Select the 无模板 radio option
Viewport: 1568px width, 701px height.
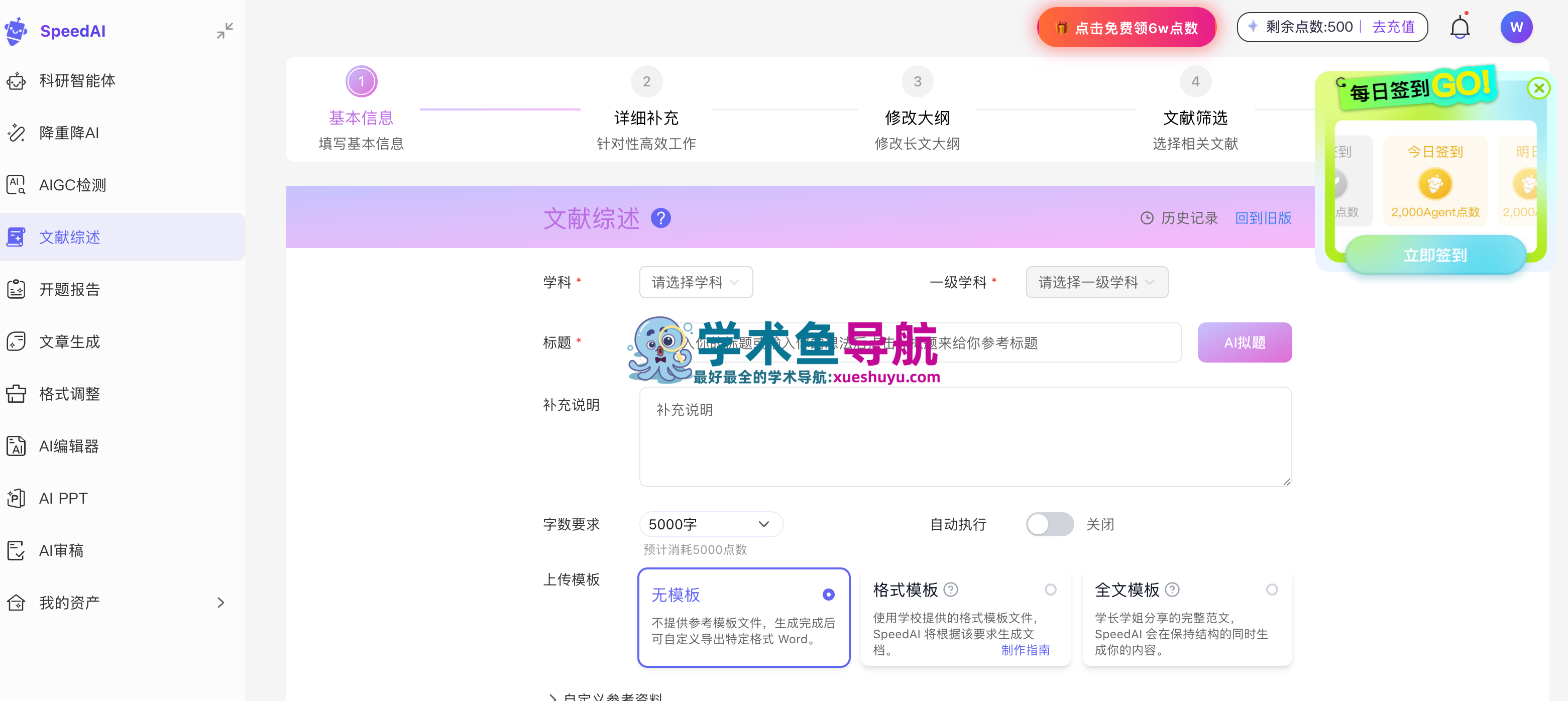pos(828,595)
